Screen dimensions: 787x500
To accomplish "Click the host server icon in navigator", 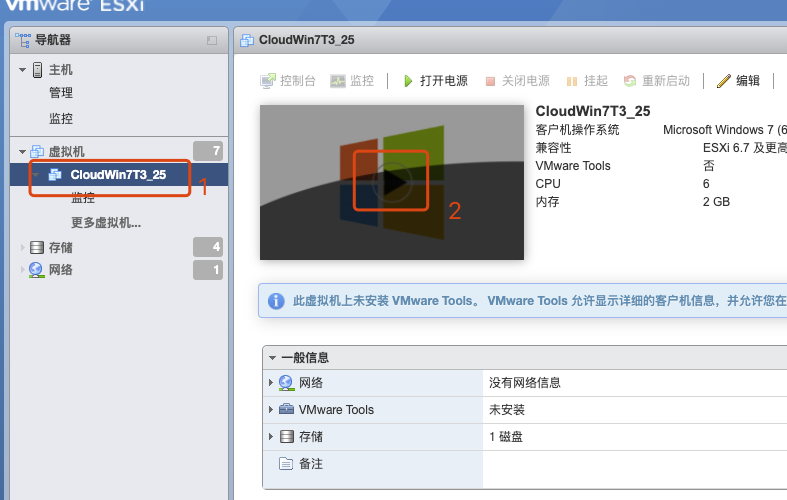I will (38, 70).
